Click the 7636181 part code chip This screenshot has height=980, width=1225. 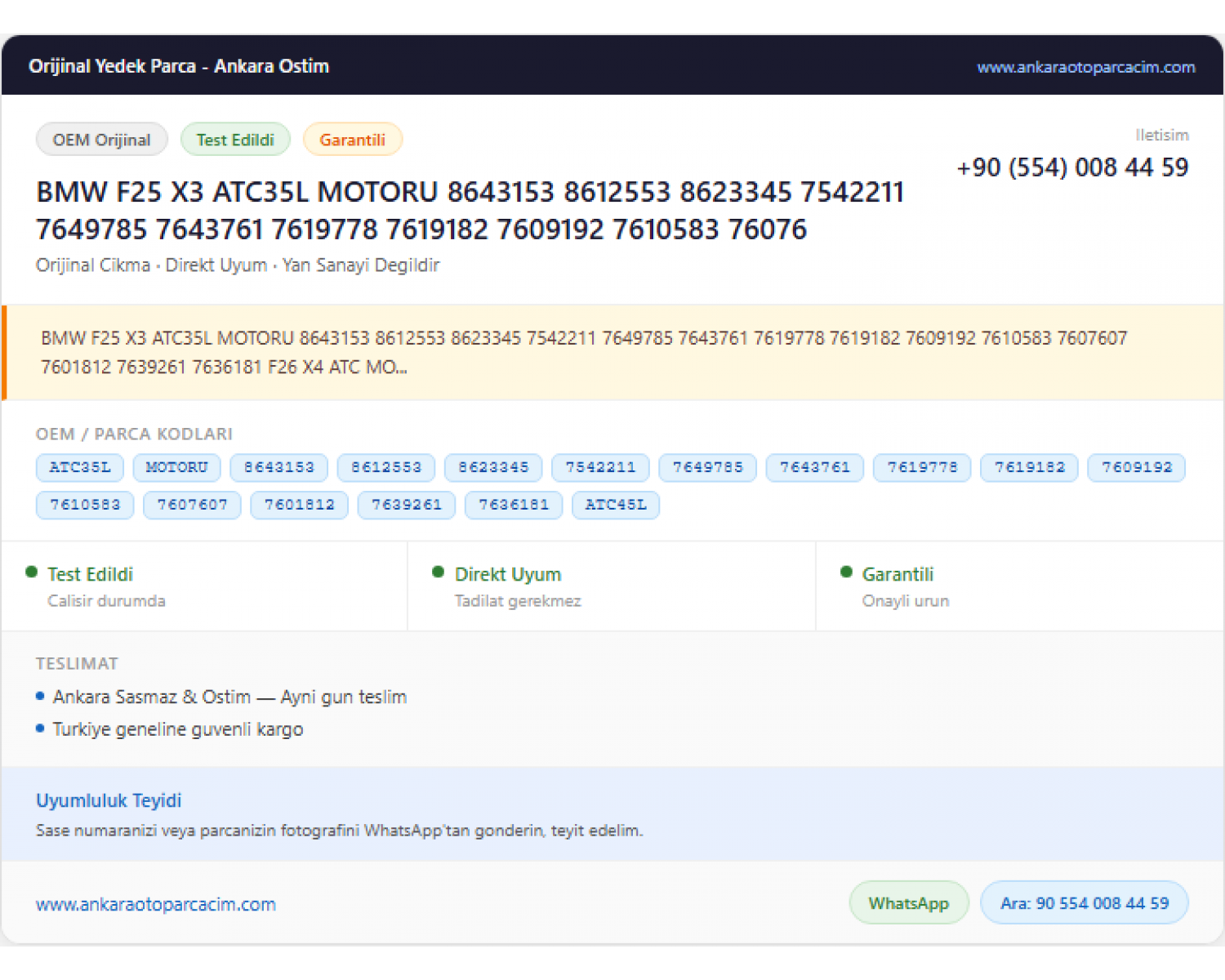tap(514, 505)
